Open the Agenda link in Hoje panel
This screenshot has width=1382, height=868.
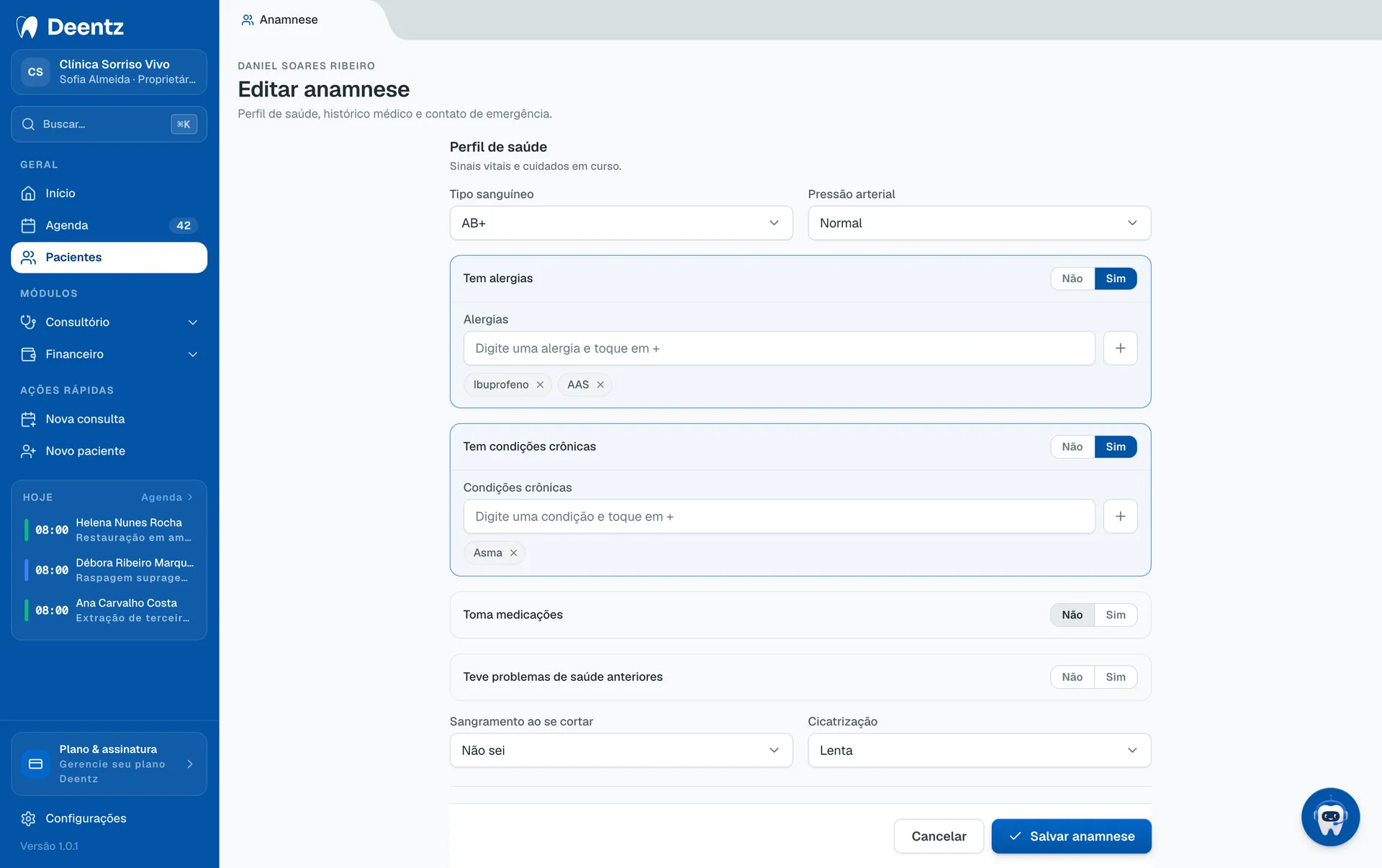click(x=167, y=497)
